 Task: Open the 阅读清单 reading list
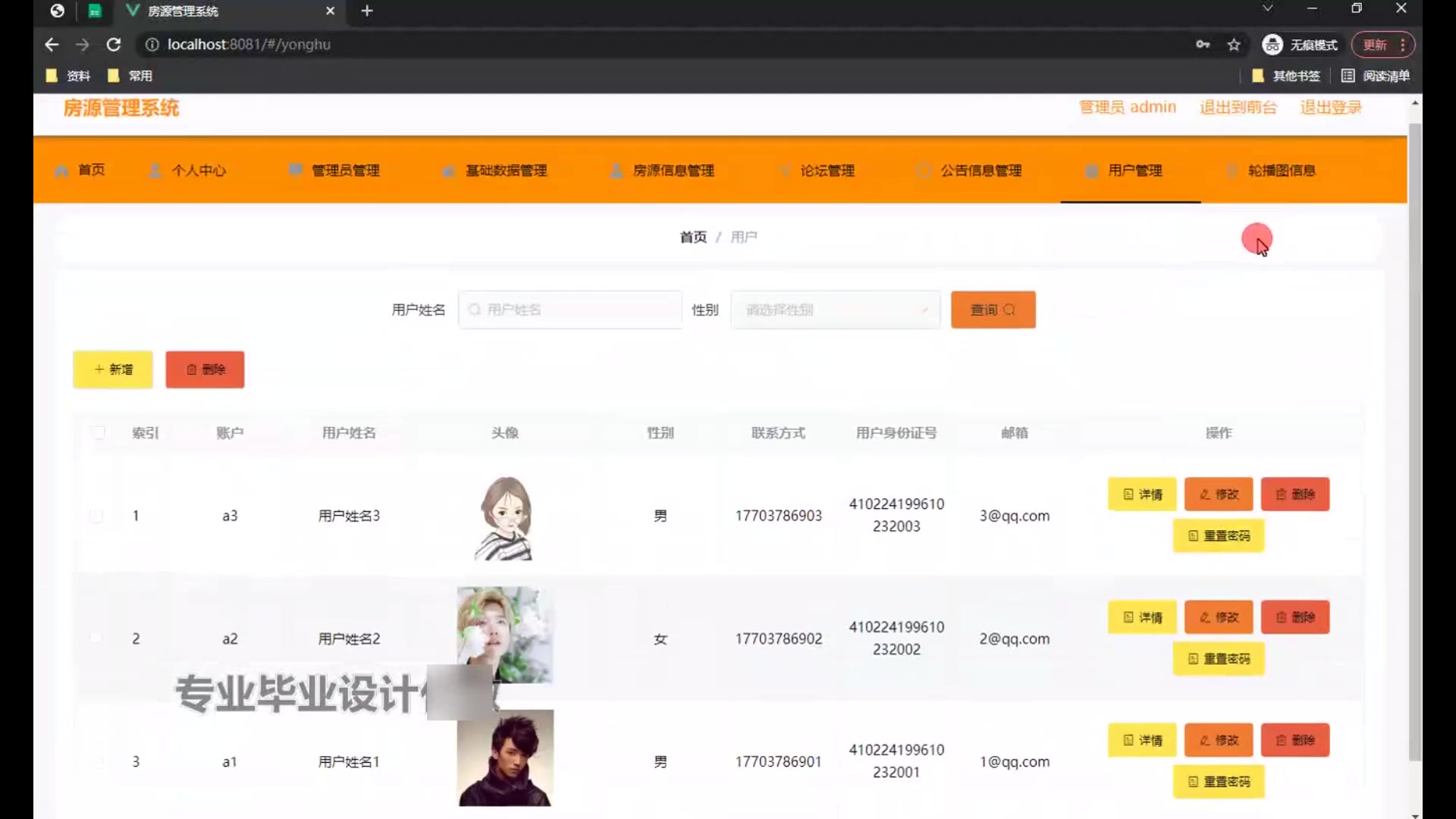(1376, 76)
